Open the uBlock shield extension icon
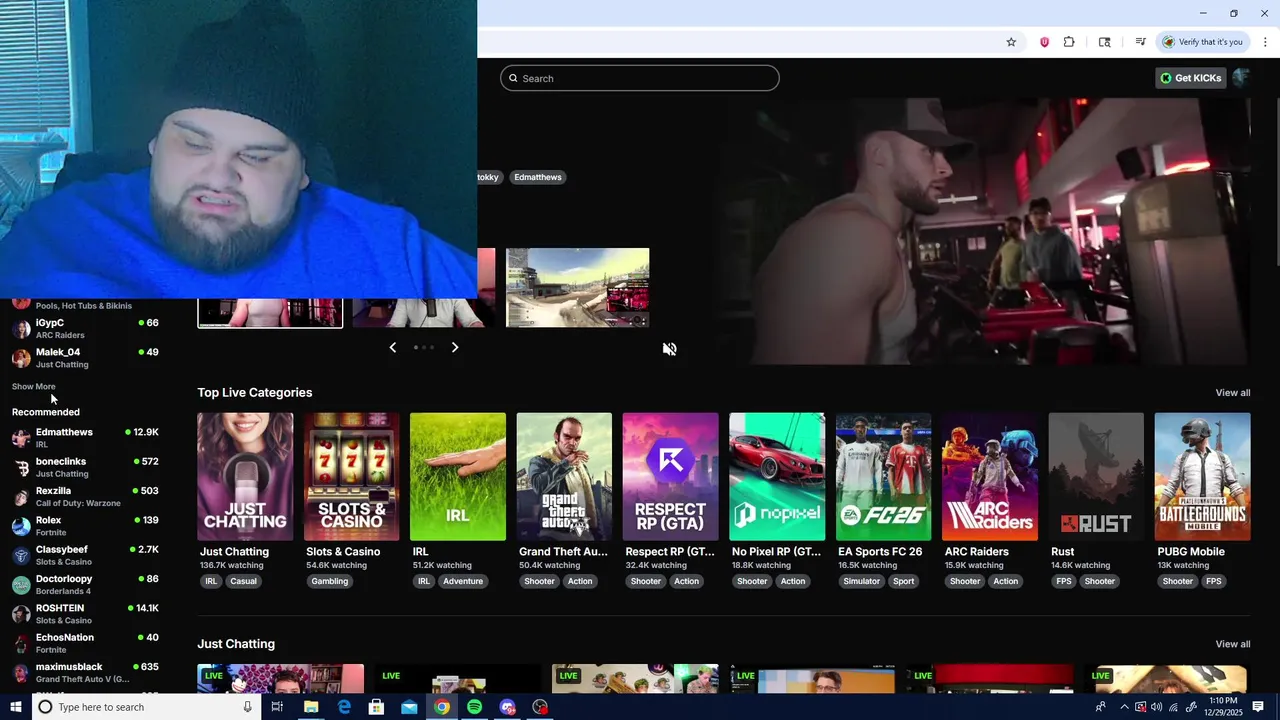1280x720 pixels. coord(1044,42)
